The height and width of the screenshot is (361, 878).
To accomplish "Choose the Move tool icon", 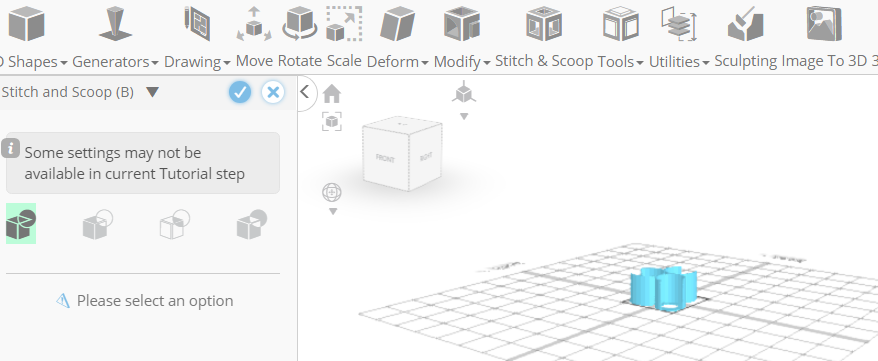I will (x=254, y=25).
